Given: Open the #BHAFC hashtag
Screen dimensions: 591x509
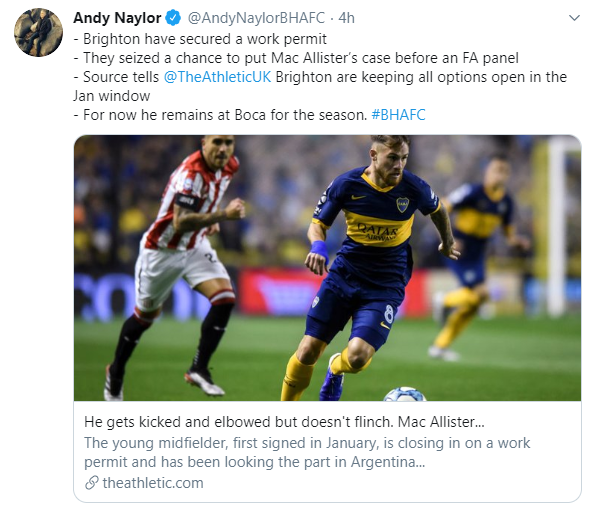Looking at the screenshot, I should [x=398, y=115].
